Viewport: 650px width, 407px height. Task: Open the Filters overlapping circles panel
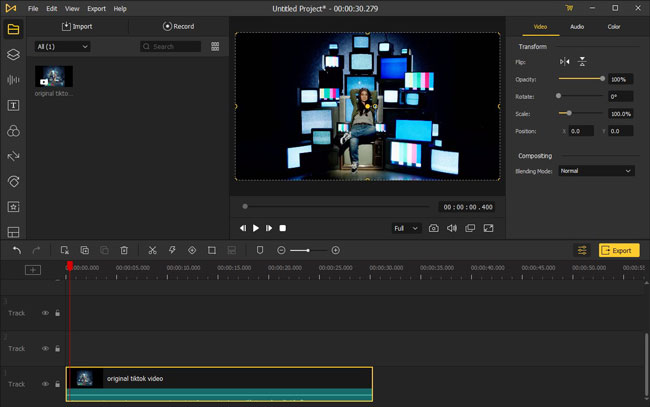13,131
